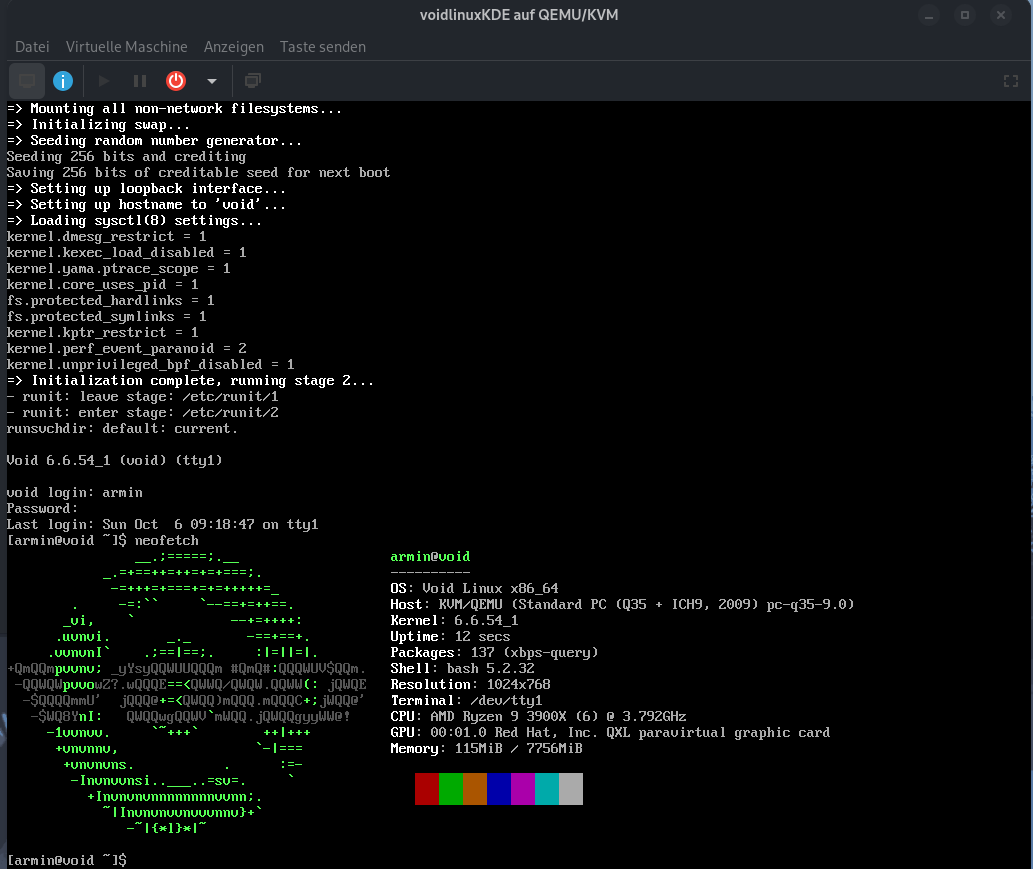Pause the virtual machine
The height and width of the screenshot is (869, 1033).
(140, 80)
